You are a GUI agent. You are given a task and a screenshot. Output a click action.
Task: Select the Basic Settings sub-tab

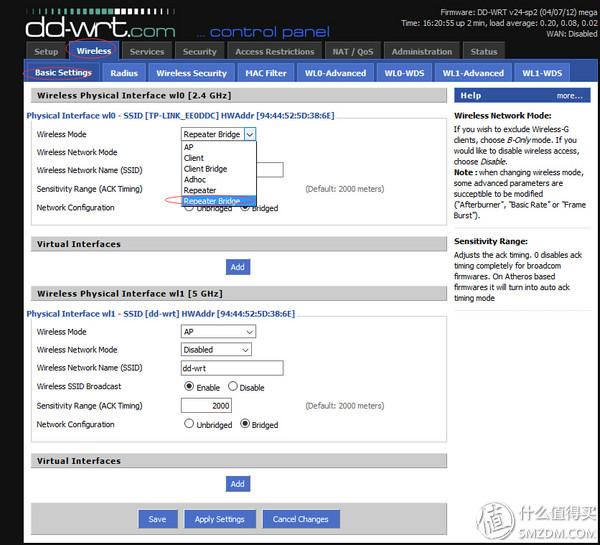pos(63,72)
